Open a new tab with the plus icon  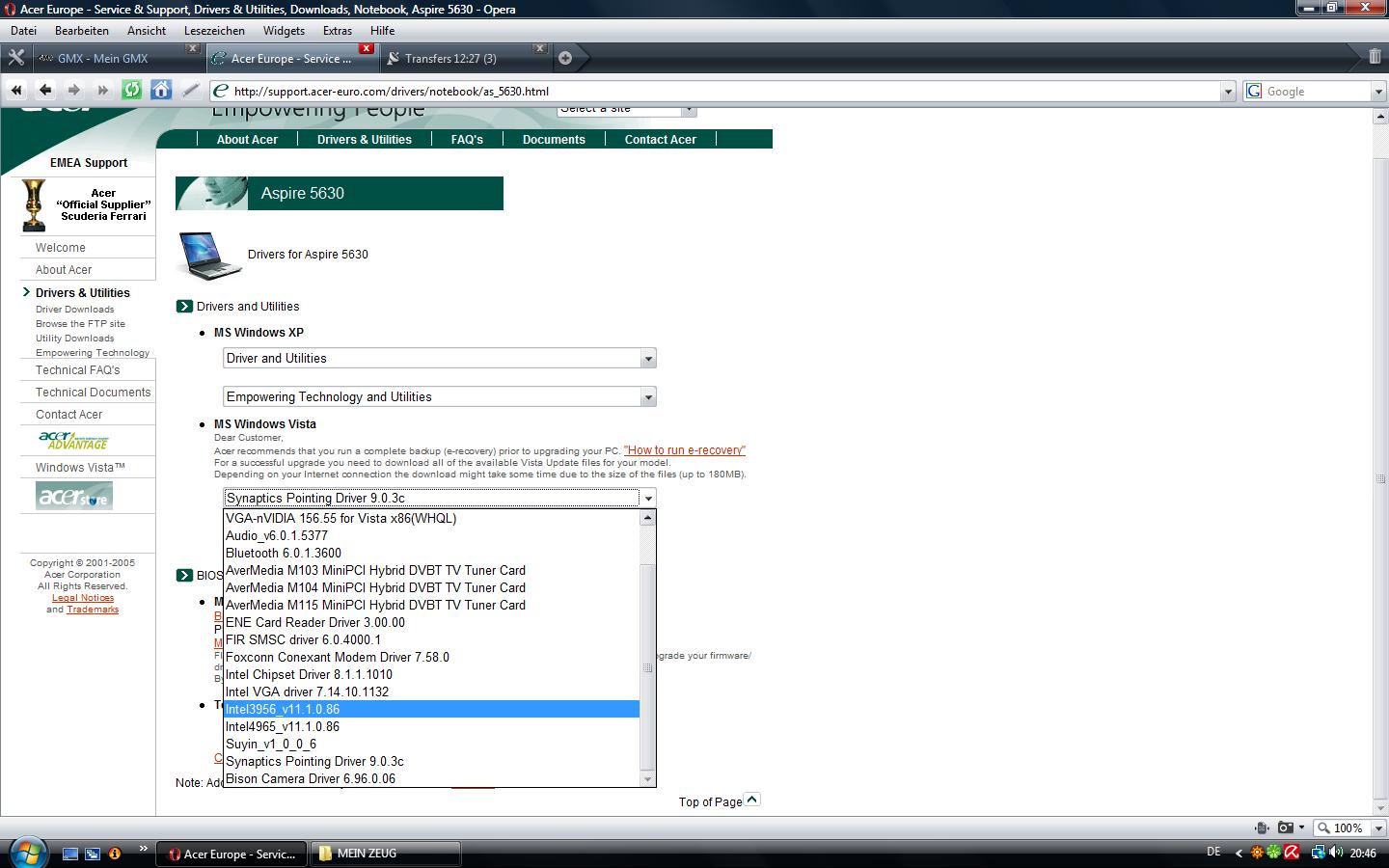(x=565, y=58)
